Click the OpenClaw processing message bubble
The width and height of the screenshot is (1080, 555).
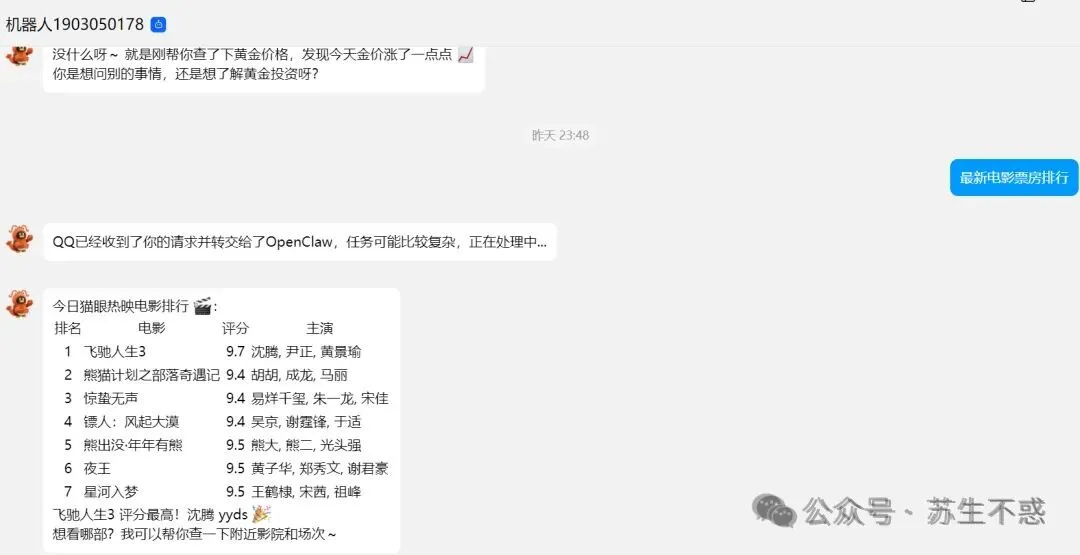[300, 242]
